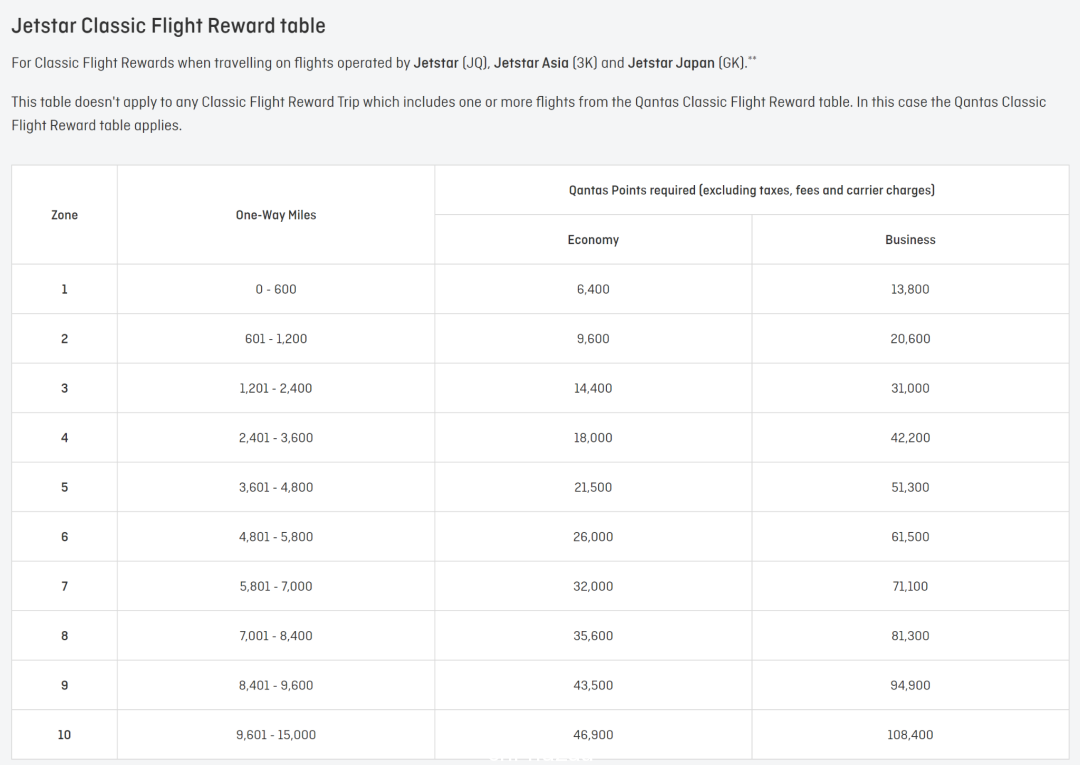Select the '2,401 - 3,600' miles cell
The image size is (1080, 765).
pyautogui.click(x=276, y=438)
